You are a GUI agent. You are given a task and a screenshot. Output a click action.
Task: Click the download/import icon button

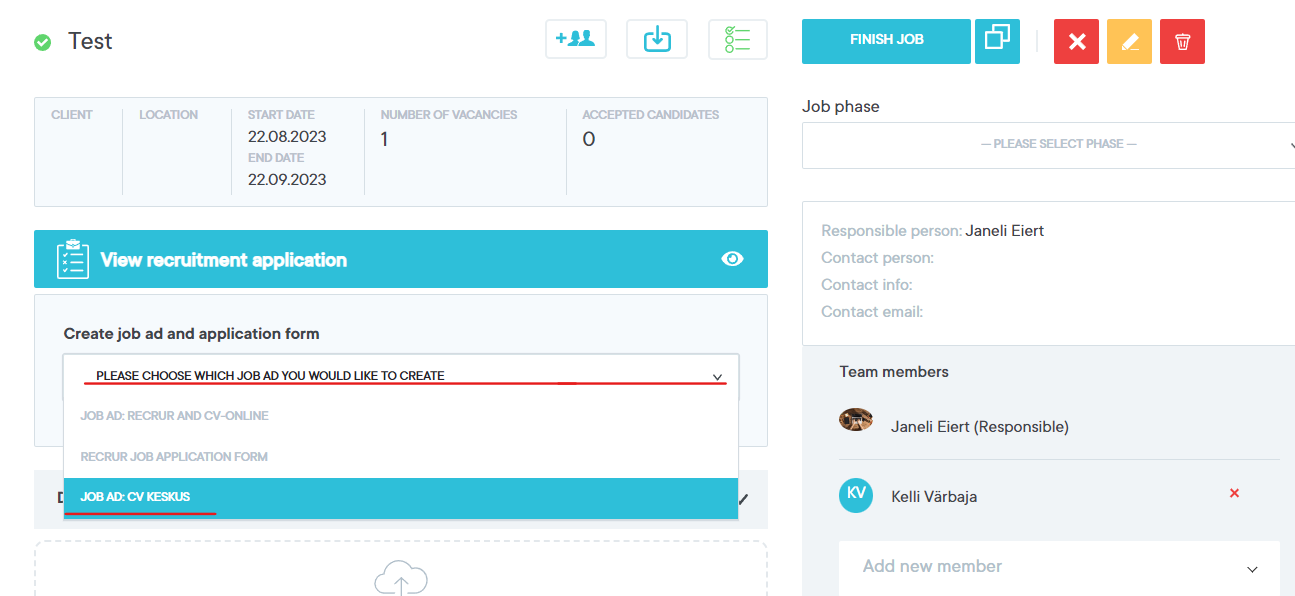pos(657,40)
